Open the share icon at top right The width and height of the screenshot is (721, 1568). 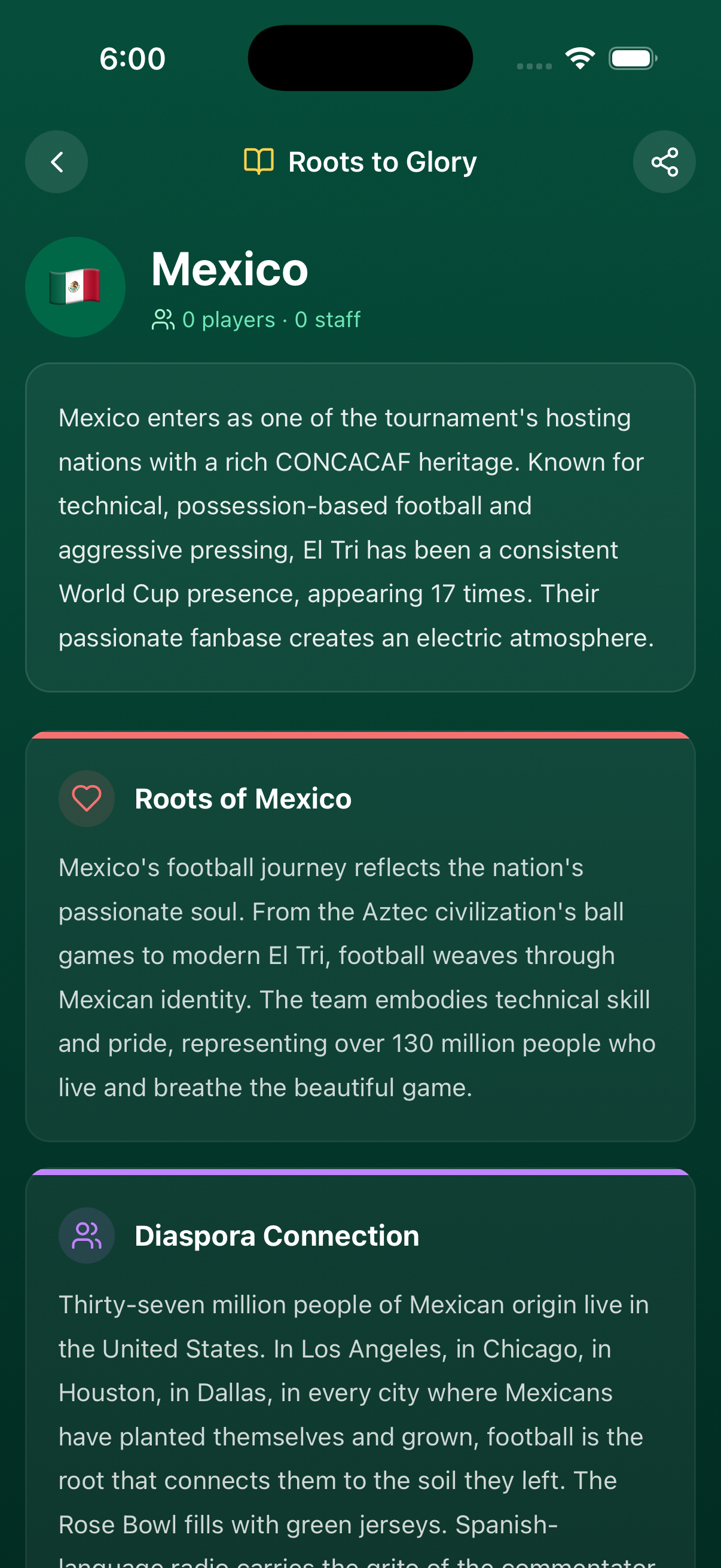coord(664,161)
